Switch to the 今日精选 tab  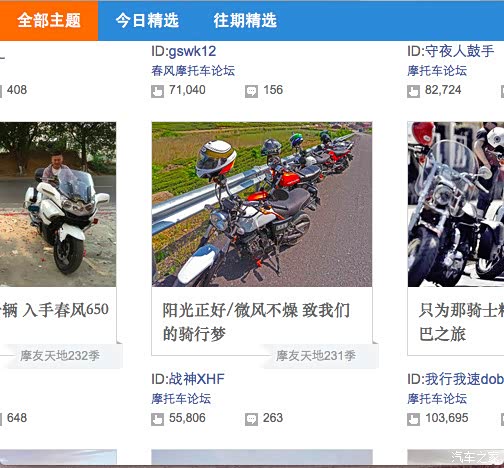(147, 21)
